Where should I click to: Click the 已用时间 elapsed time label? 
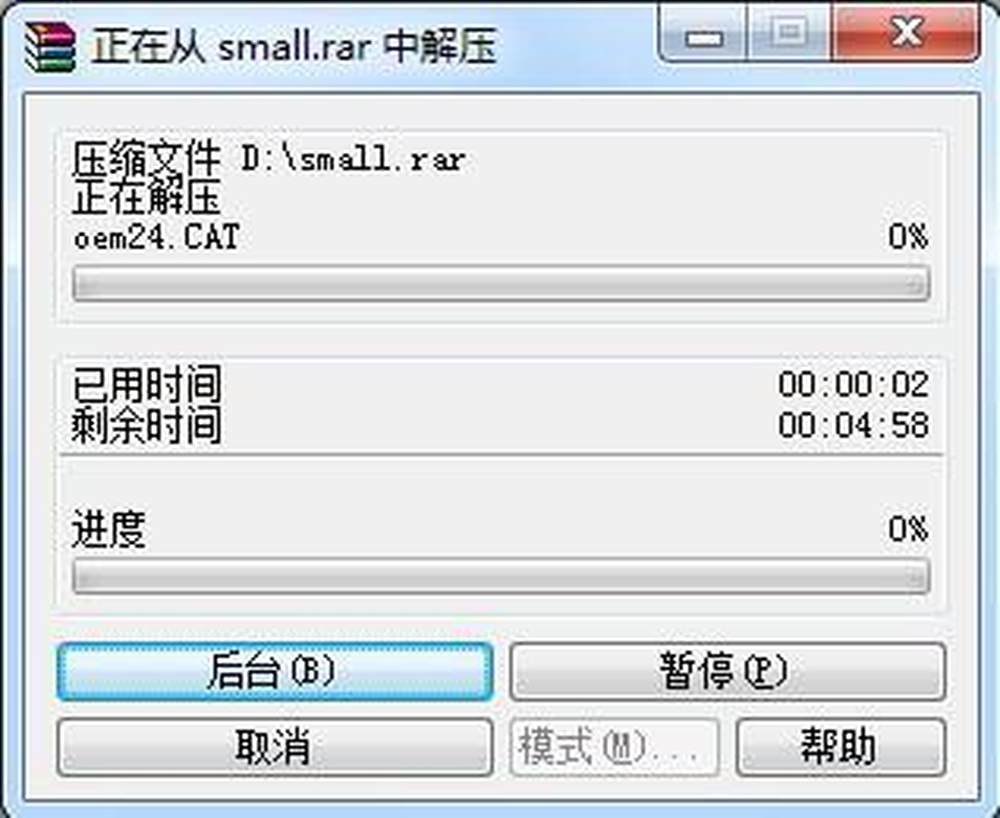tap(147, 384)
